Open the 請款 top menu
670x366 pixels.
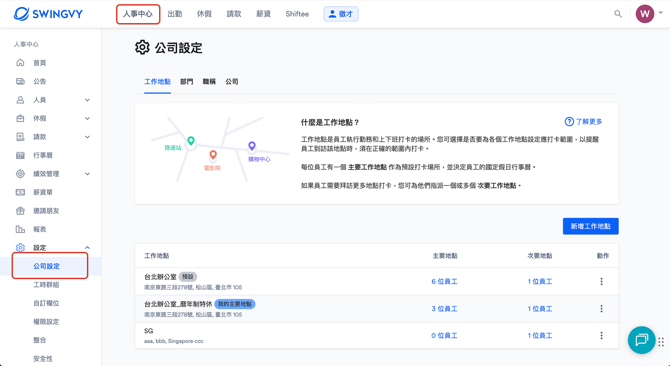coord(234,14)
